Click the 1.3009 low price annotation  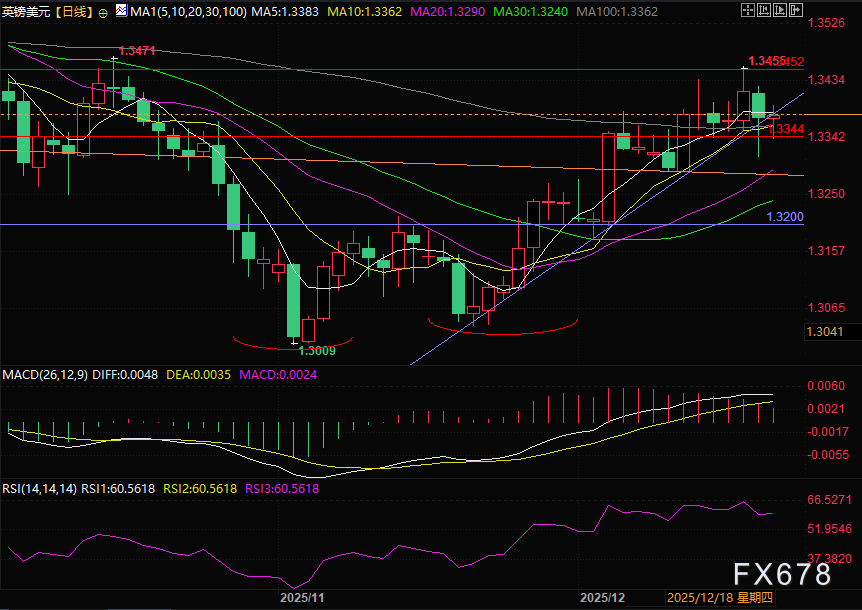317,351
